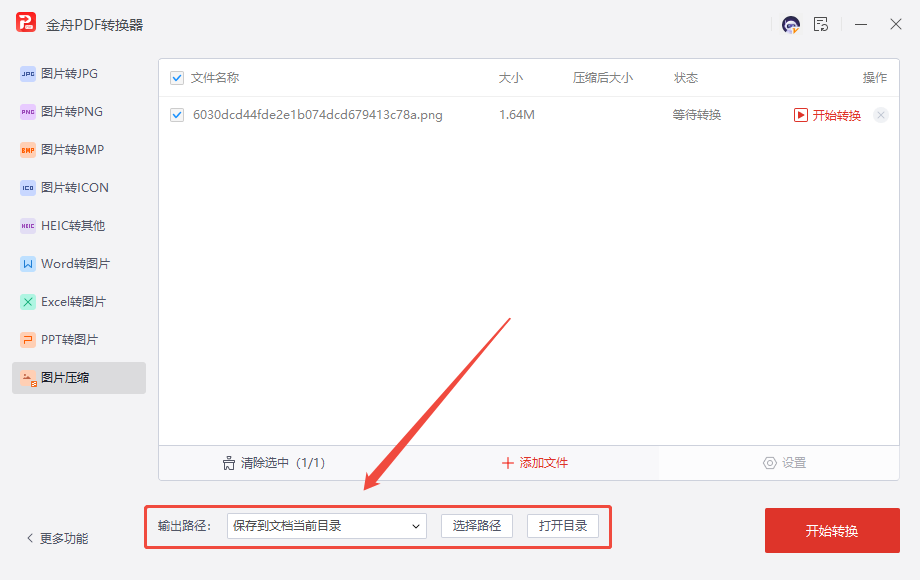The width and height of the screenshot is (920, 580).
Task: Click the 等待转换 status text
Action: coord(696,115)
